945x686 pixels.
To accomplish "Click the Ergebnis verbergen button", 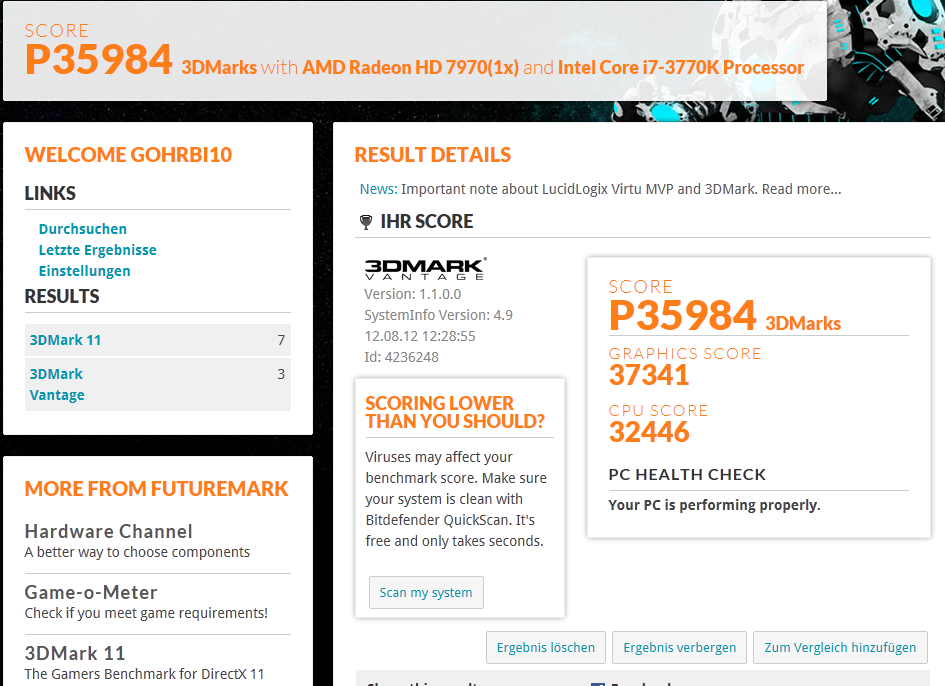I will pyautogui.click(x=679, y=647).
